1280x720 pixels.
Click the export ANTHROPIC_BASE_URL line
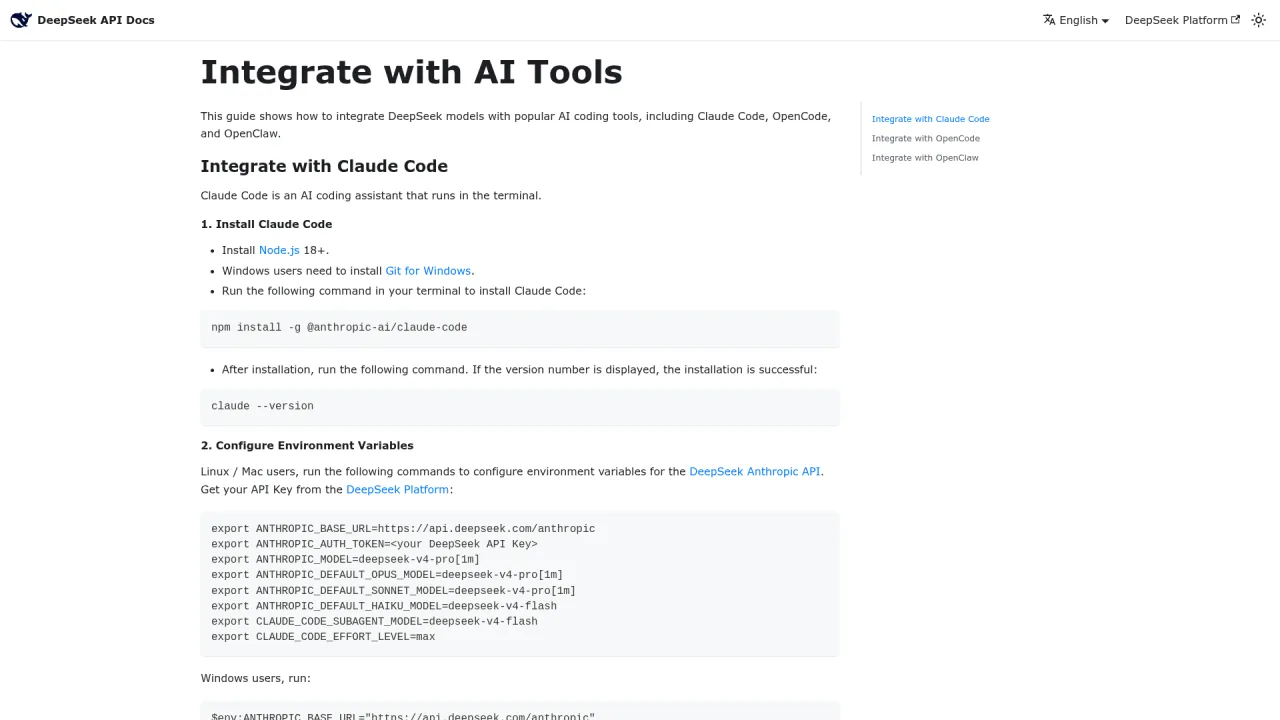[x=403, y=529]
